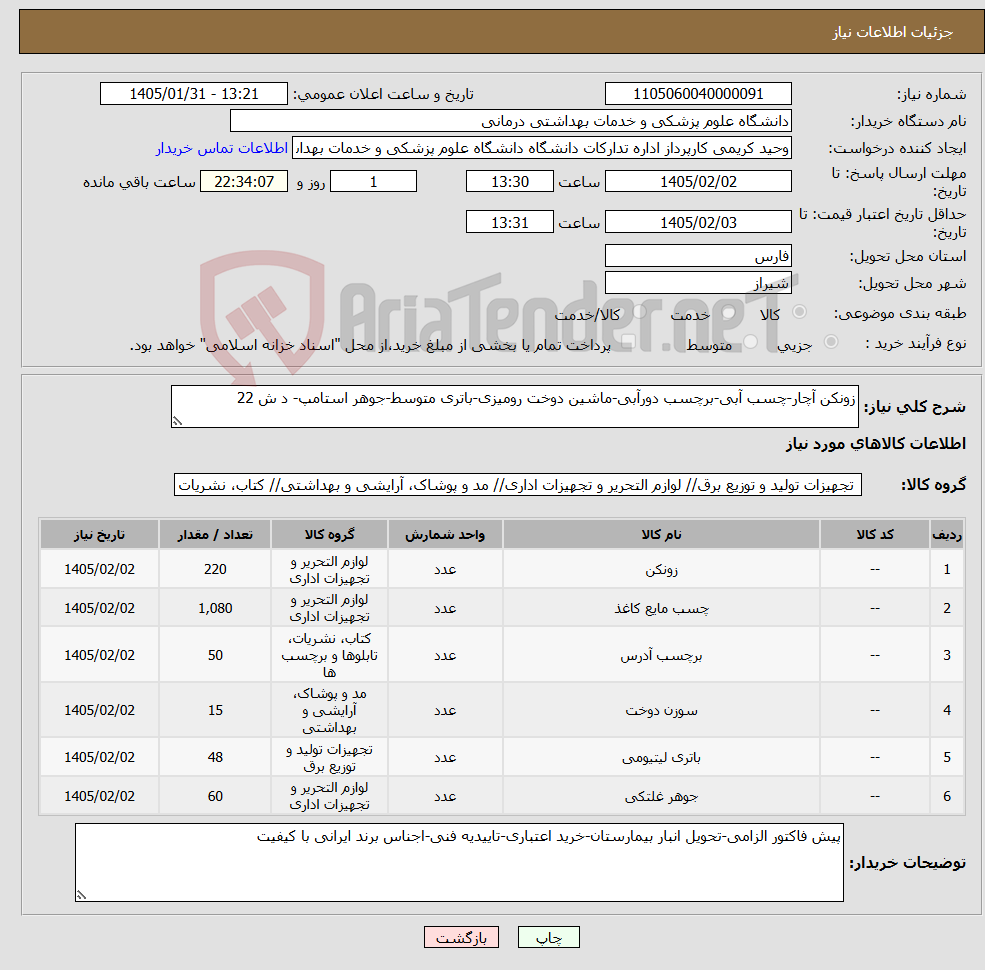Click the شرح کلی نیاز description box
This screenshot has width=985, height=970.
514,406
